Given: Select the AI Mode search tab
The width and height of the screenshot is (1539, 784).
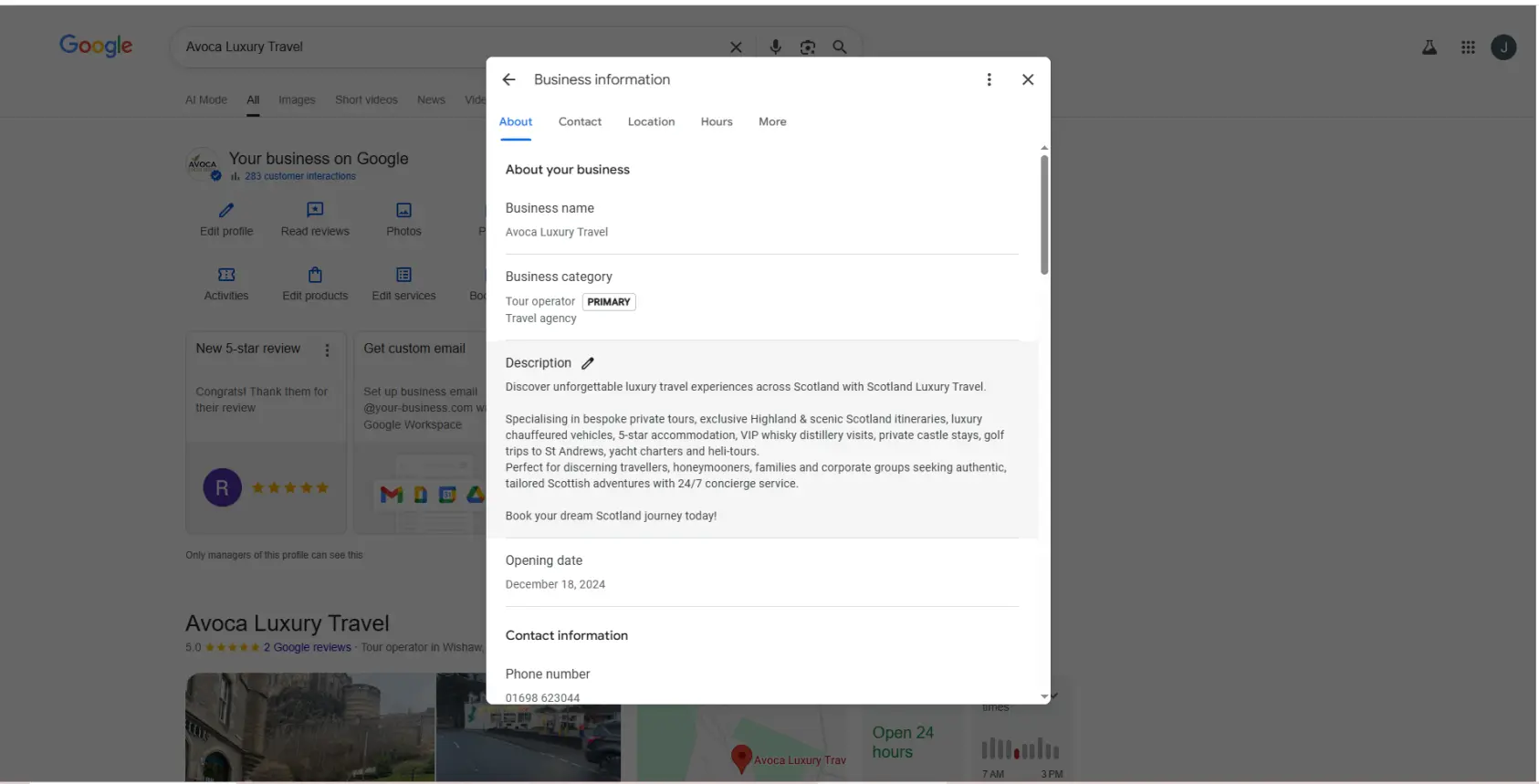Looking at the screenshot, I should 206,100.
